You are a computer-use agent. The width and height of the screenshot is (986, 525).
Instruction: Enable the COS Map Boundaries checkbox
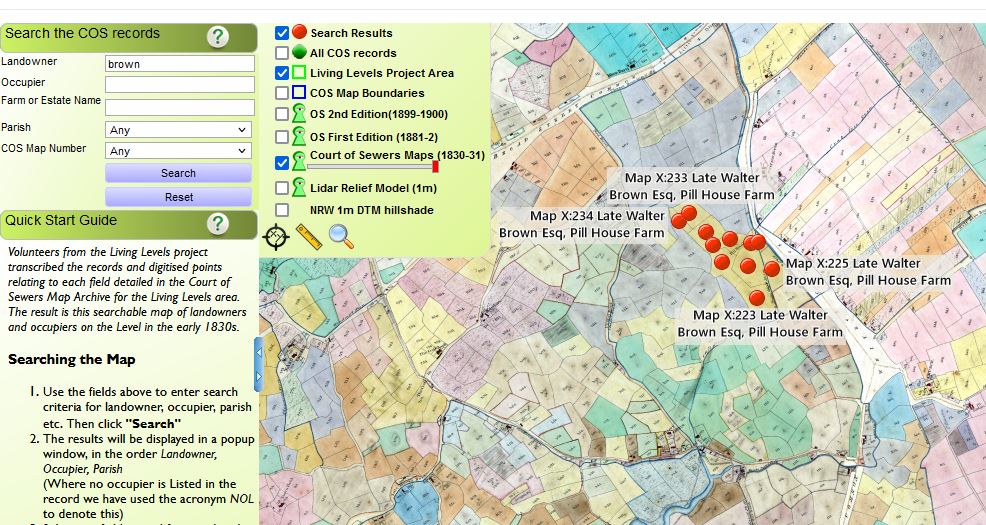click(x=282, y=93)
